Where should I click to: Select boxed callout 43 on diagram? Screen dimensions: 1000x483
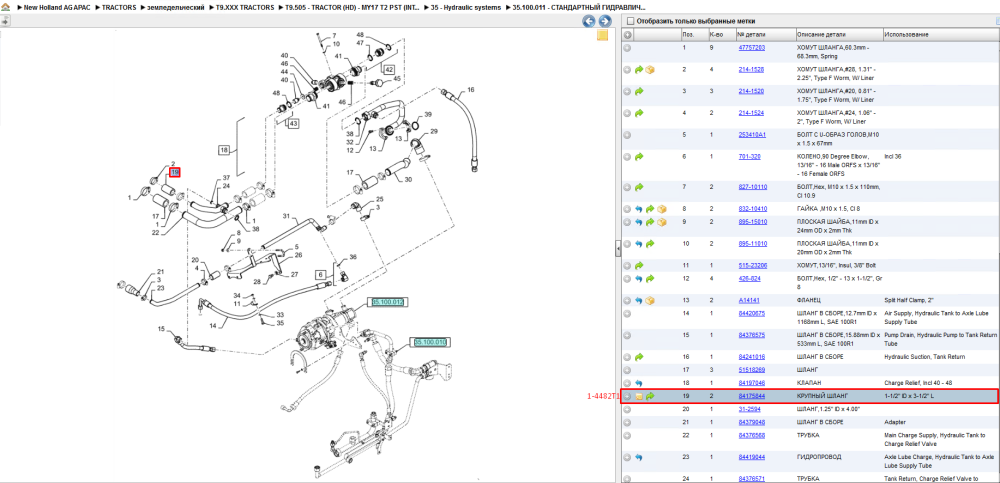click(293, 123)
